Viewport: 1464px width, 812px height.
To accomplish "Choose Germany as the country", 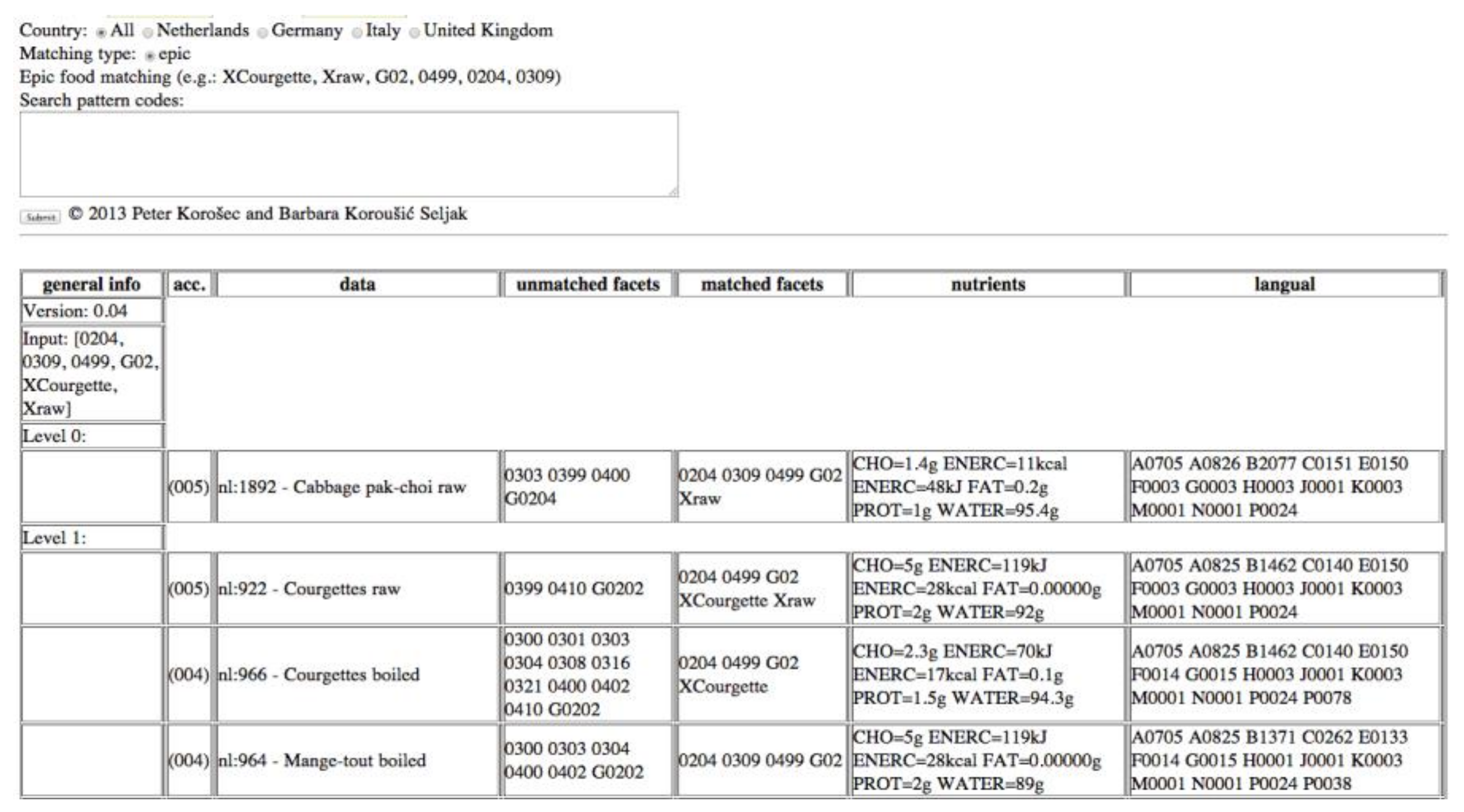I will [x=262, y=33].
